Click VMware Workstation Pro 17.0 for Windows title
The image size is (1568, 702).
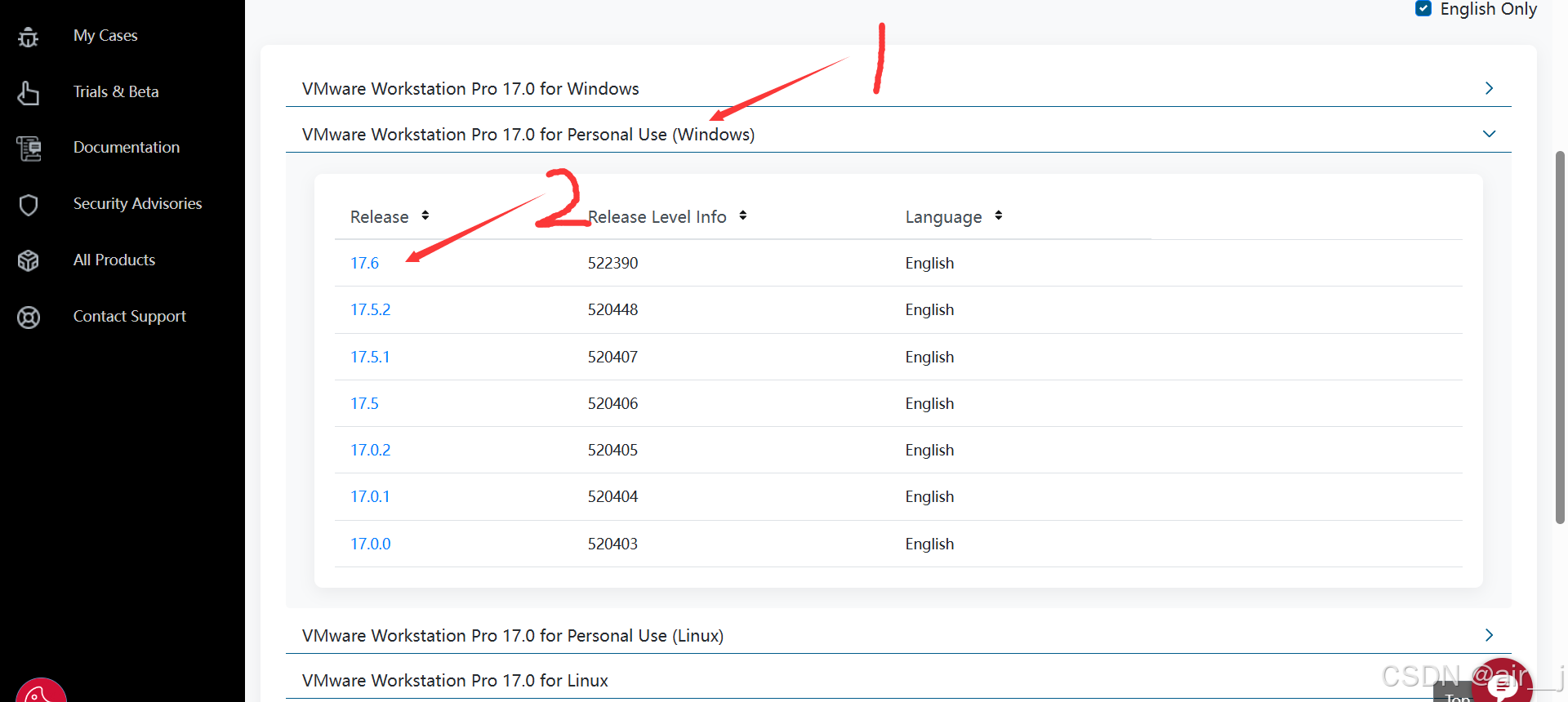(x=470, y=89)
